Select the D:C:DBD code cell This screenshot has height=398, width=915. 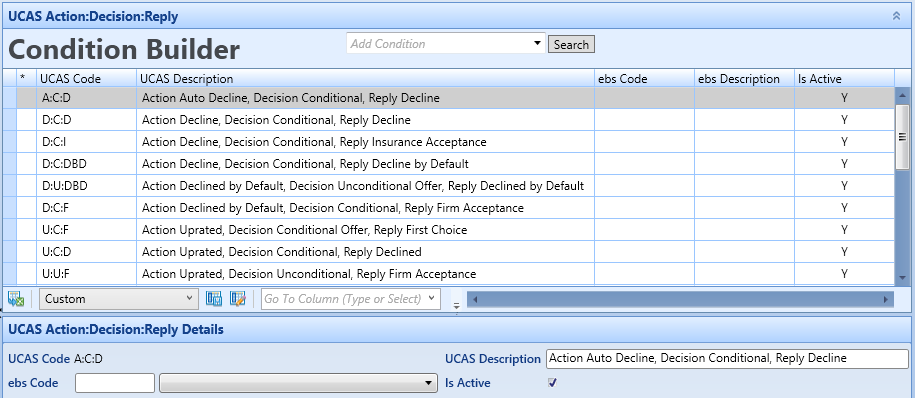click(86, 164)
